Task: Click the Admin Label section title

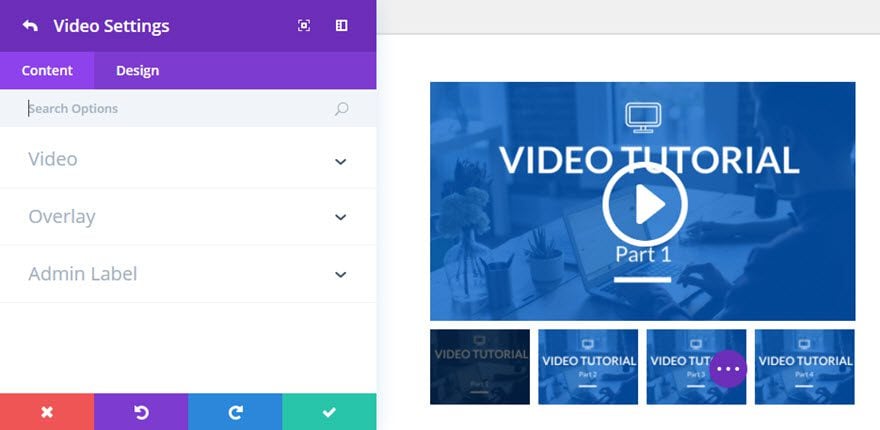Action: click(x=82, y=274)
